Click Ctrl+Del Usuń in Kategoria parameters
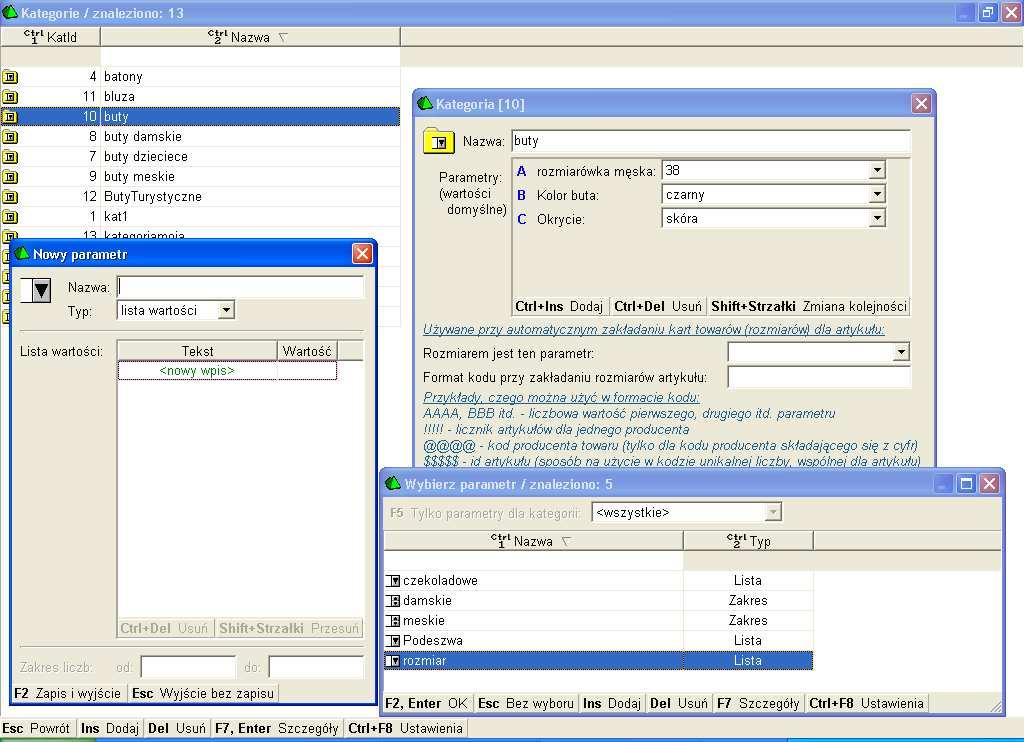 [x=658, y=306]
